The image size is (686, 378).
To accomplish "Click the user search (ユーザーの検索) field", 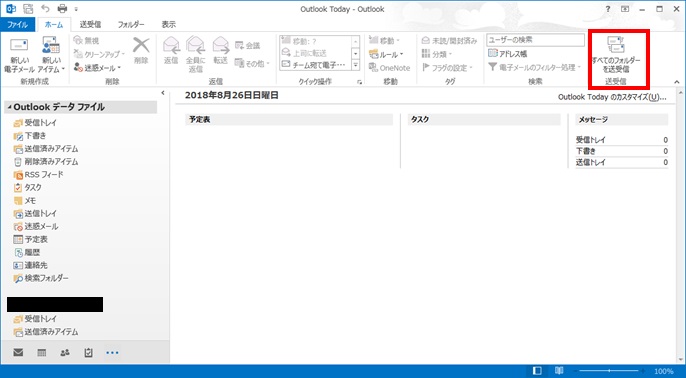I will pyautogui.click(x=535, y=40).
